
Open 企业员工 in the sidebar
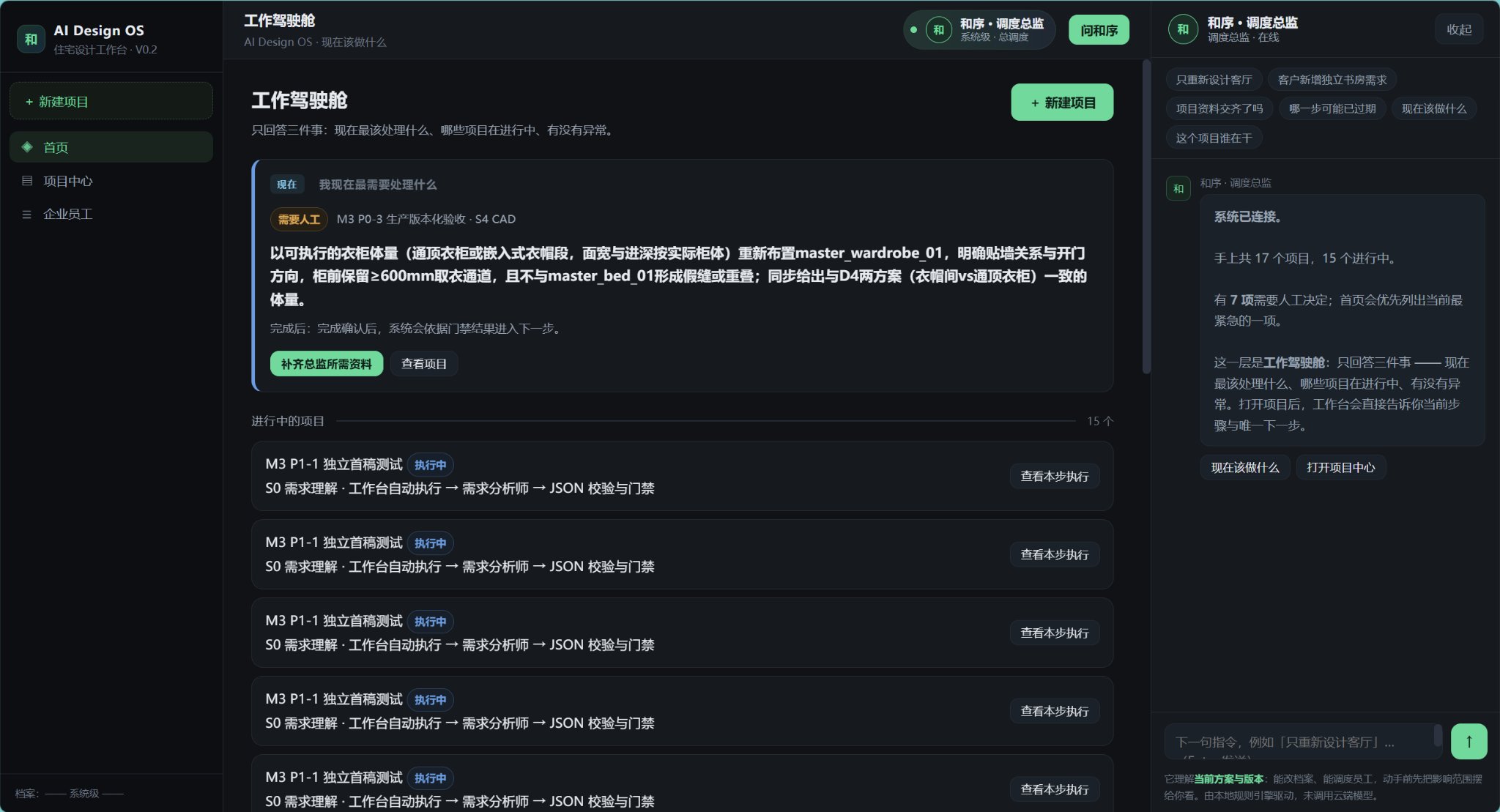pos(111,215)
